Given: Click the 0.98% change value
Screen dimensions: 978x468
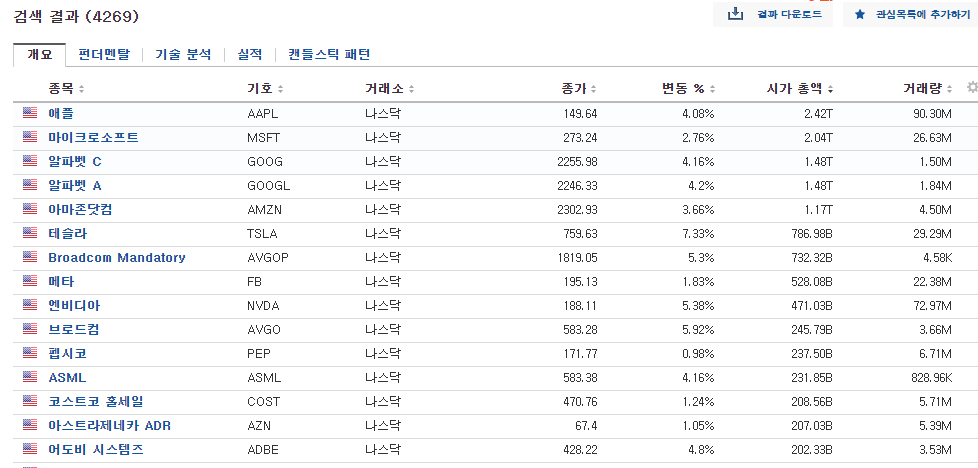Looking at the screenshot, I should click(698, 354).
